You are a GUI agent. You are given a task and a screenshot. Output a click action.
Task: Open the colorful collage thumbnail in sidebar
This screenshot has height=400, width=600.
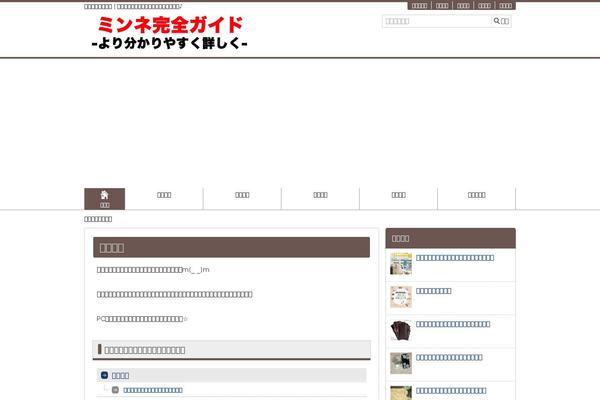coord(401,263)
